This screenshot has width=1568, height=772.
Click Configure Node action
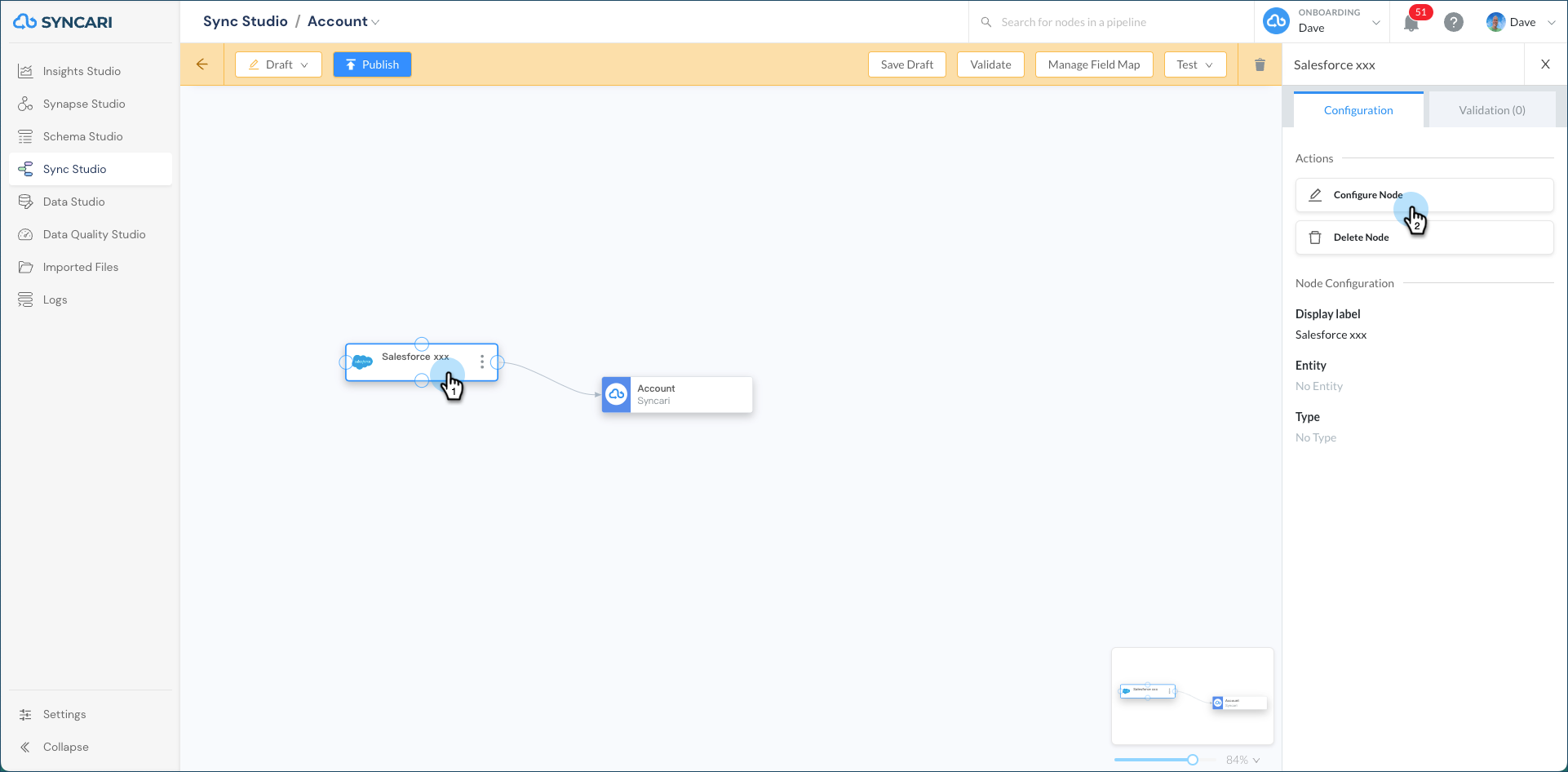(x=1424, y=195)
